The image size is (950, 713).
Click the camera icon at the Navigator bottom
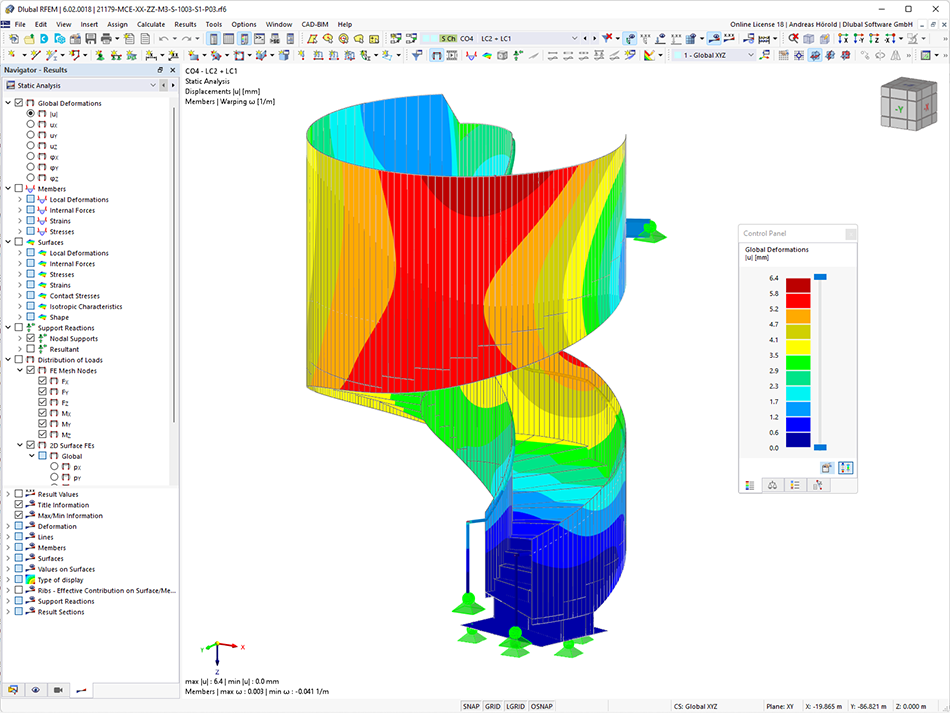tap(58, 689)
